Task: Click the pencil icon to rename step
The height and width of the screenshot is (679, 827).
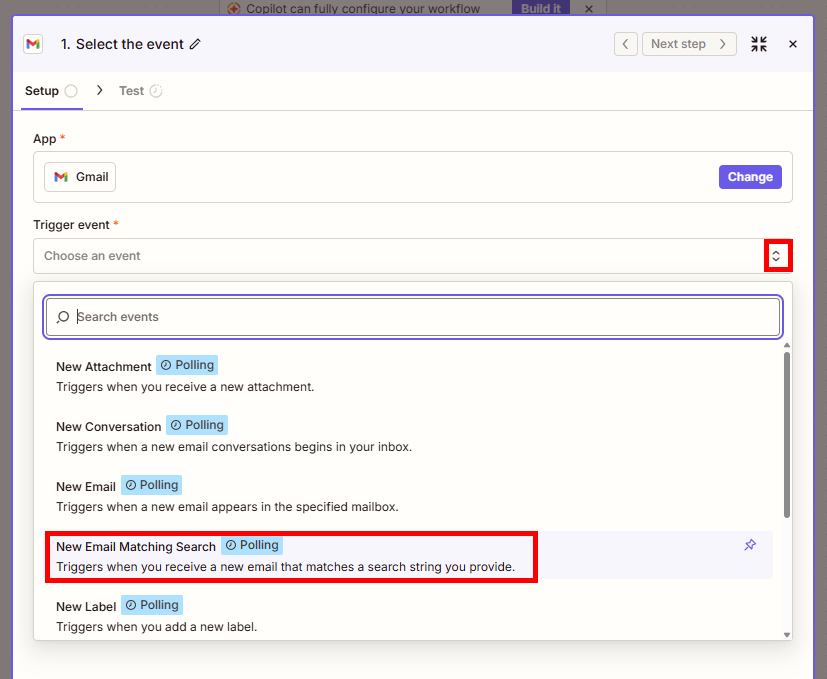Action: tap(195, 44)
